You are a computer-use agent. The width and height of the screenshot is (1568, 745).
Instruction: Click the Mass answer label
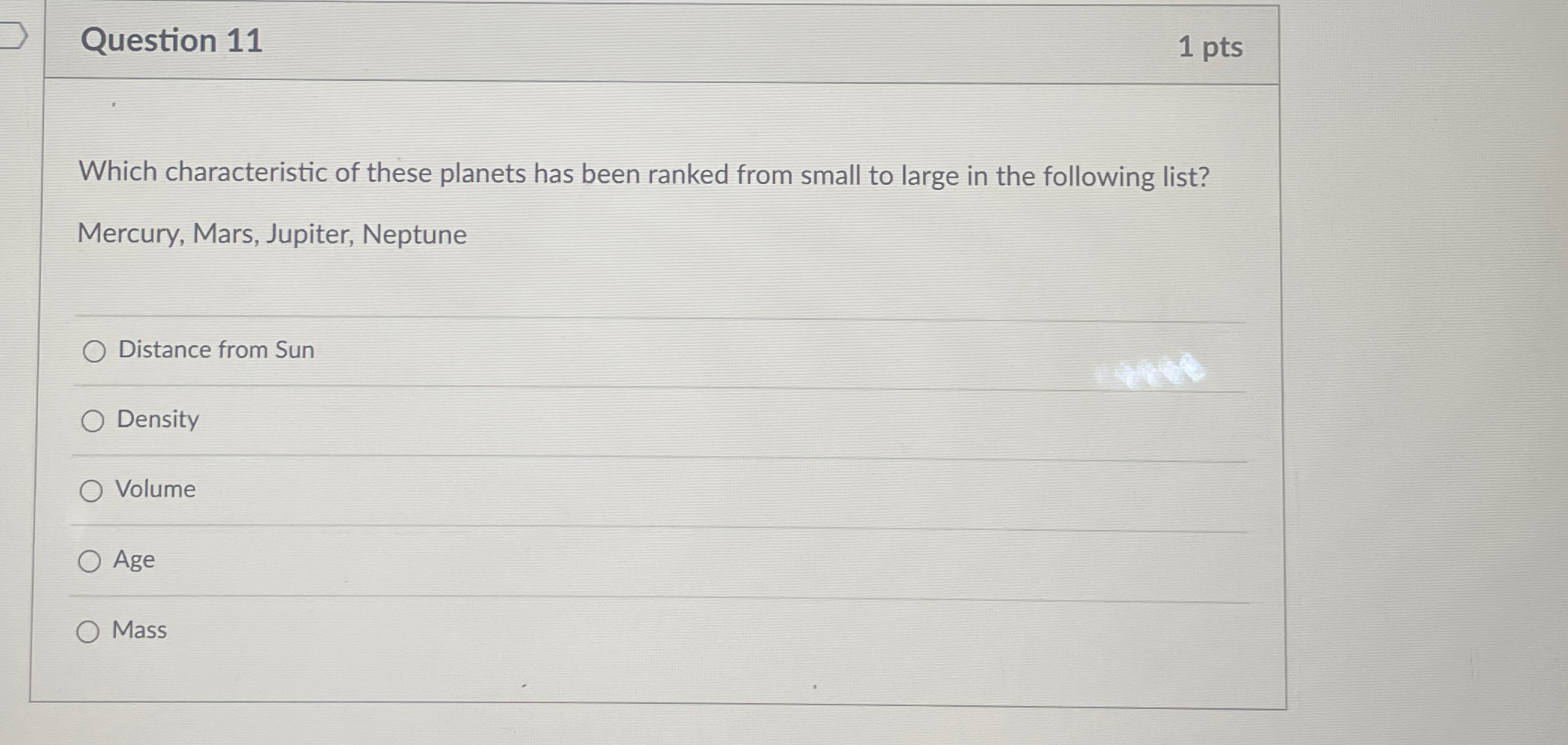coord(139,630)
